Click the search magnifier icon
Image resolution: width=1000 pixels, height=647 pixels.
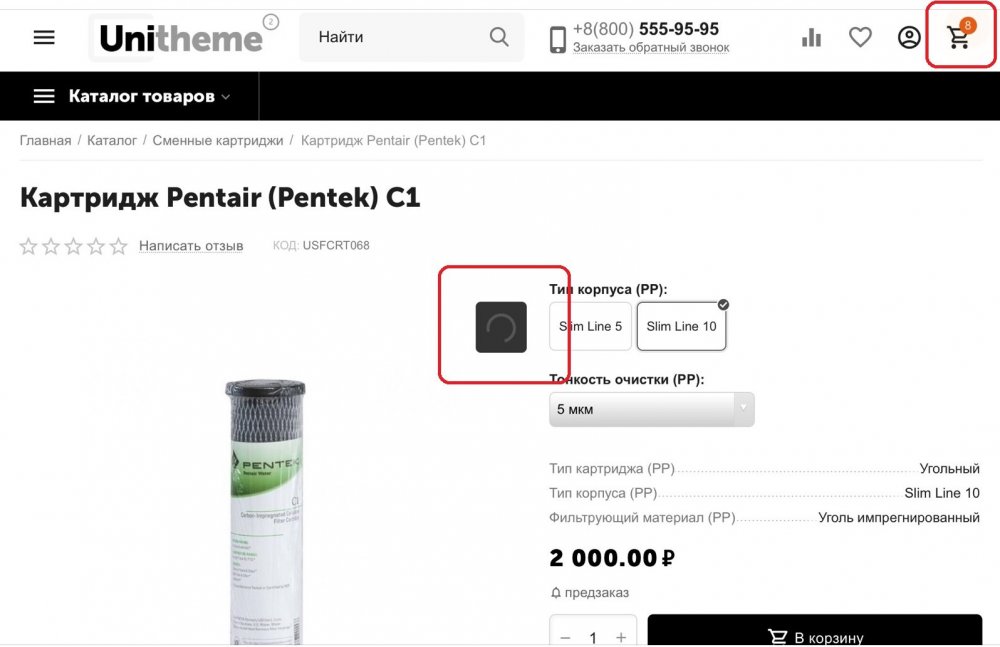[499, 37]
